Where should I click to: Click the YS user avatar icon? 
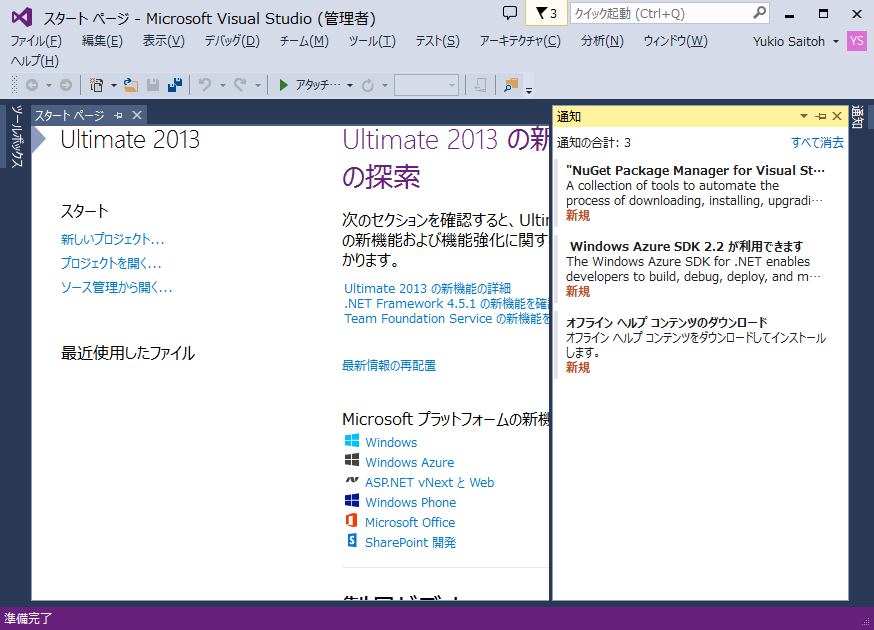tap(856, 41)
